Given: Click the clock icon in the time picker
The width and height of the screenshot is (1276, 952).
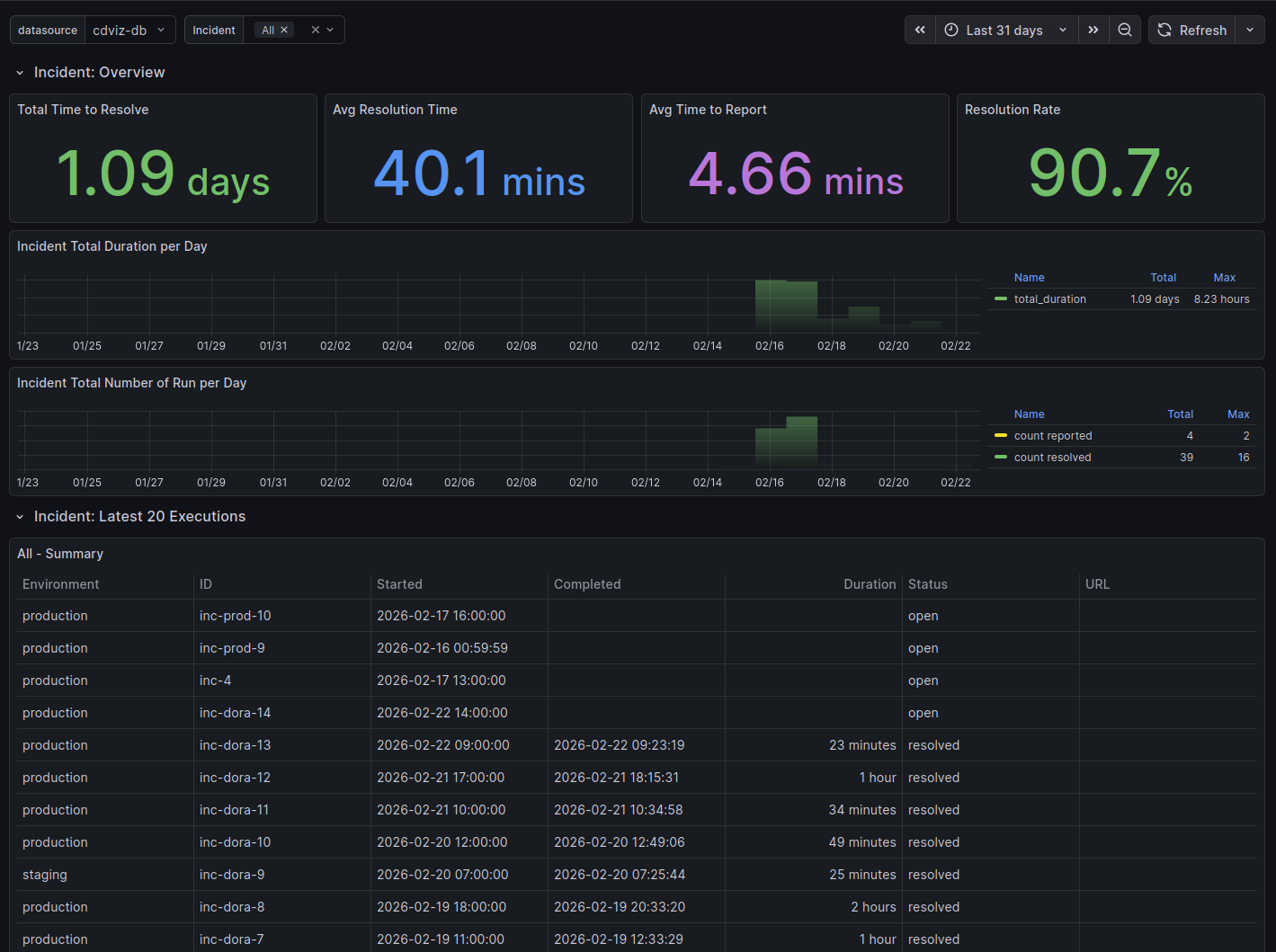Looking at the screenshot, I should (x=950, y=30).
